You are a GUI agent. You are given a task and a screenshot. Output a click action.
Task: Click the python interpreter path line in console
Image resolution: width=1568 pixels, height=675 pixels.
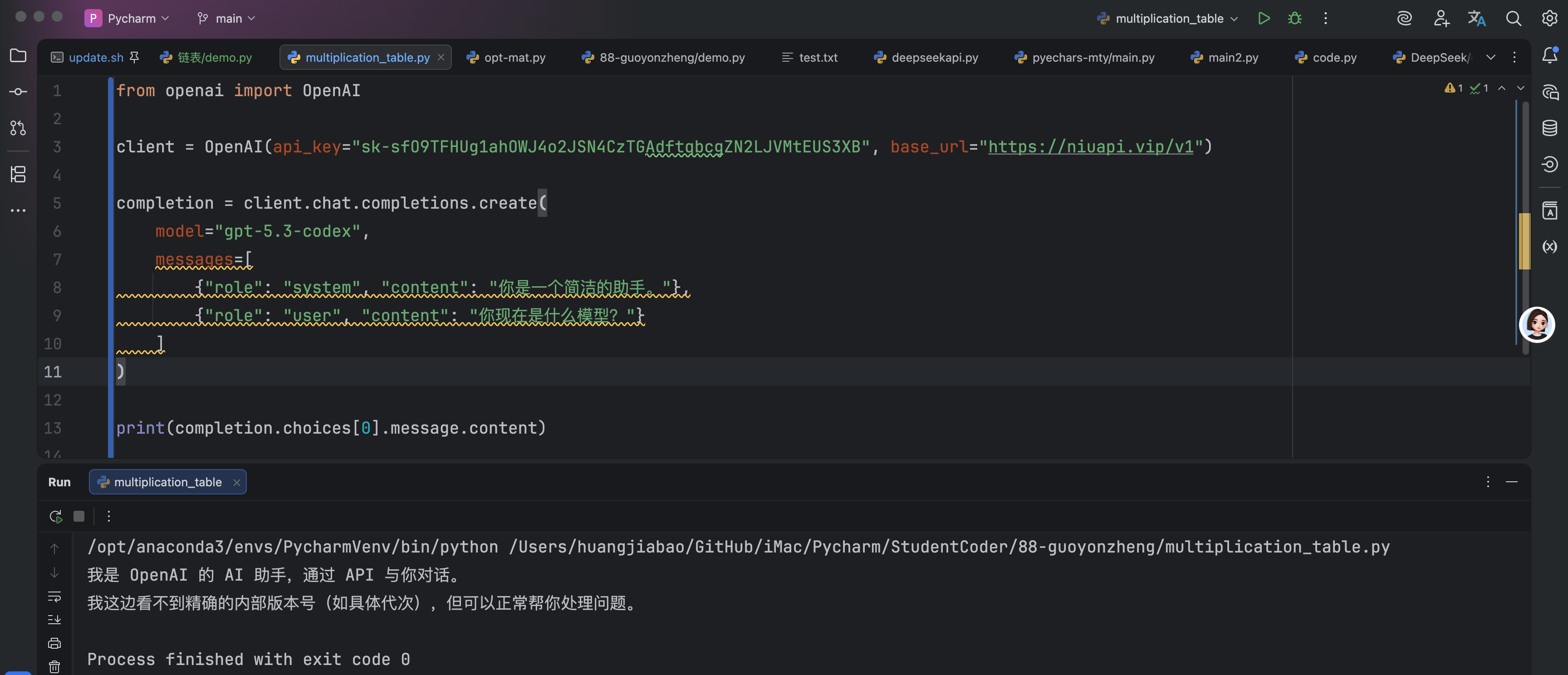pyautogui.click(x=738, y=547)
